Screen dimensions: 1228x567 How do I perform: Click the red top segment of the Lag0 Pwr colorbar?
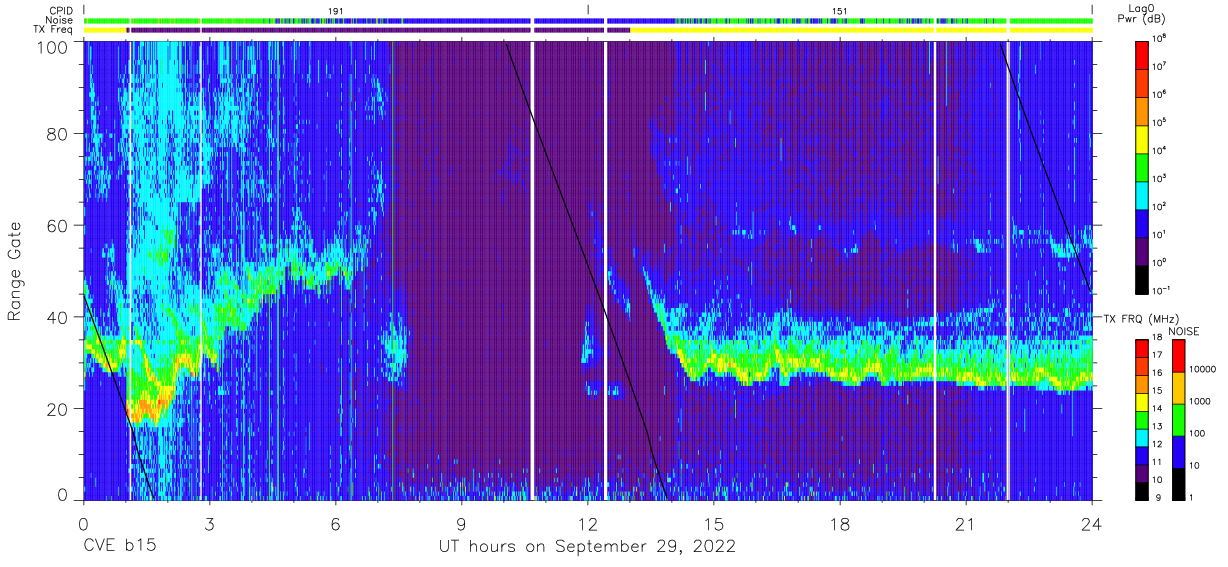coord(1141,54)
